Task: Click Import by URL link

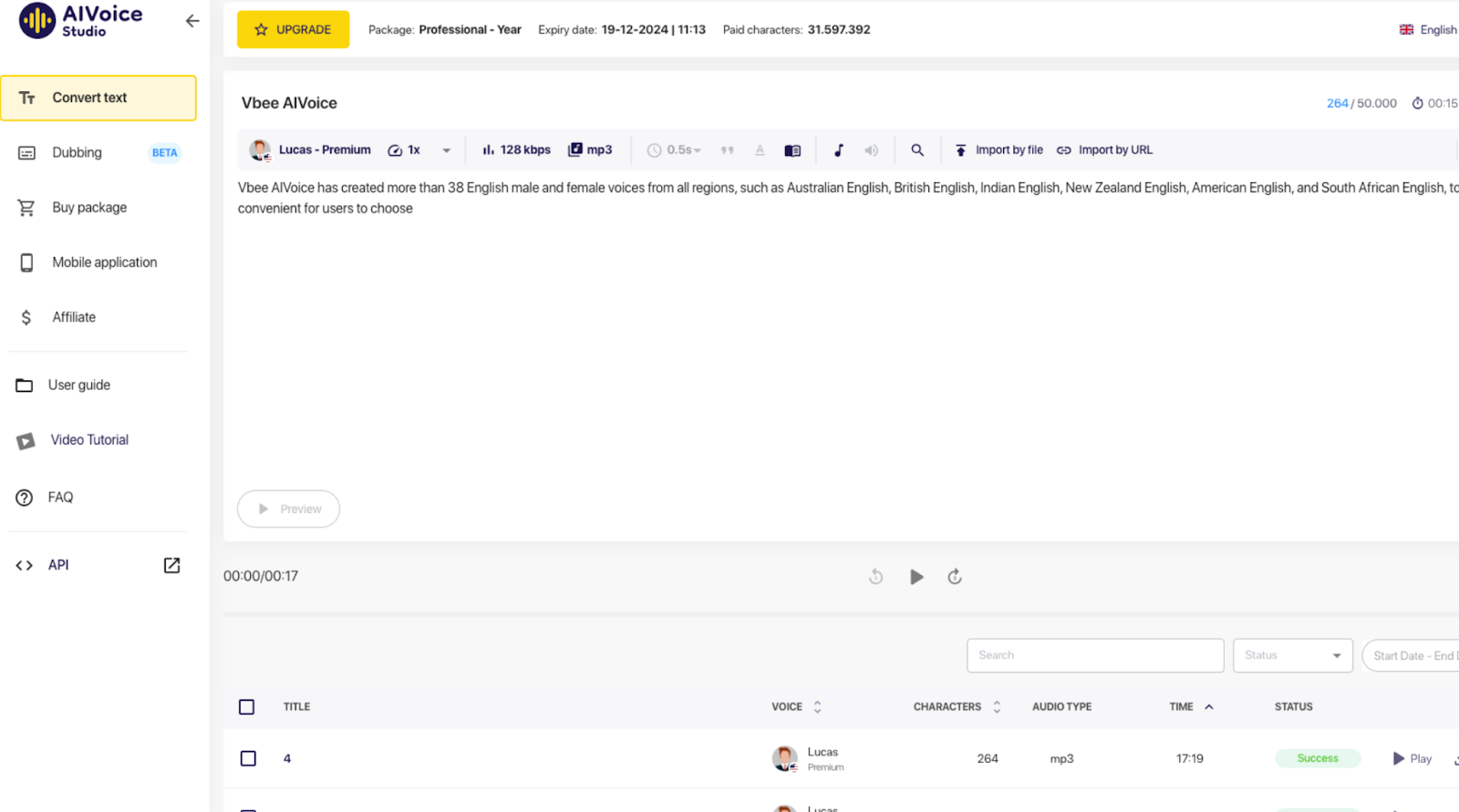Action: (1105, 150)
